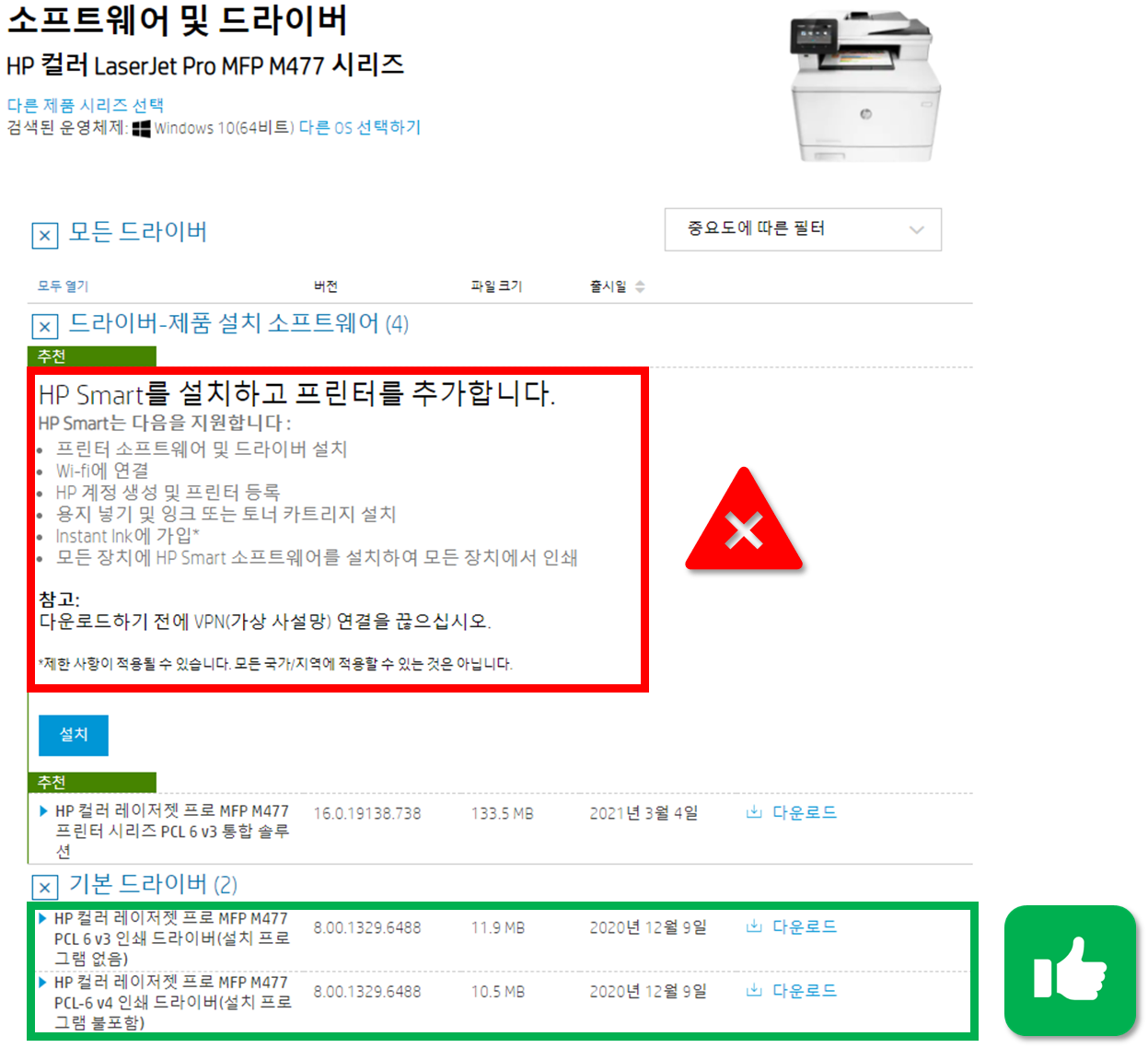
Task: Open the 다른 제품 시리즈 선택 link
Action: (x=86, y=105)
